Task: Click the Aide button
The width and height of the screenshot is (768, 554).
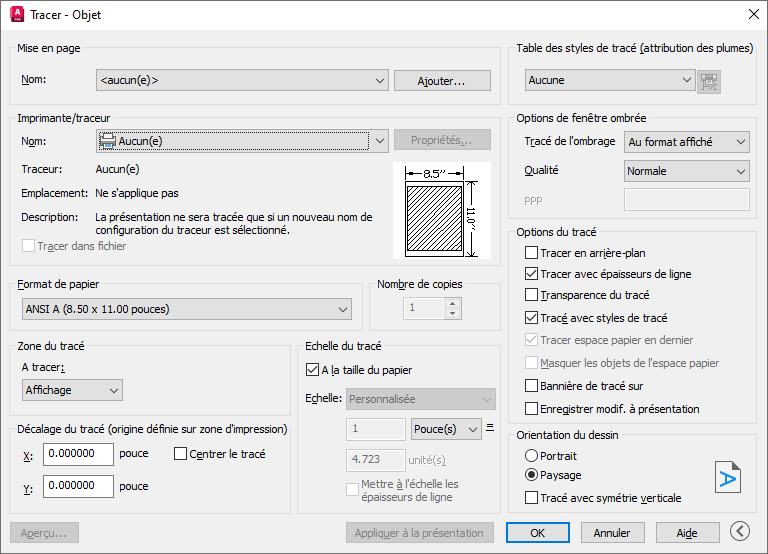Action: click(686, 533)
